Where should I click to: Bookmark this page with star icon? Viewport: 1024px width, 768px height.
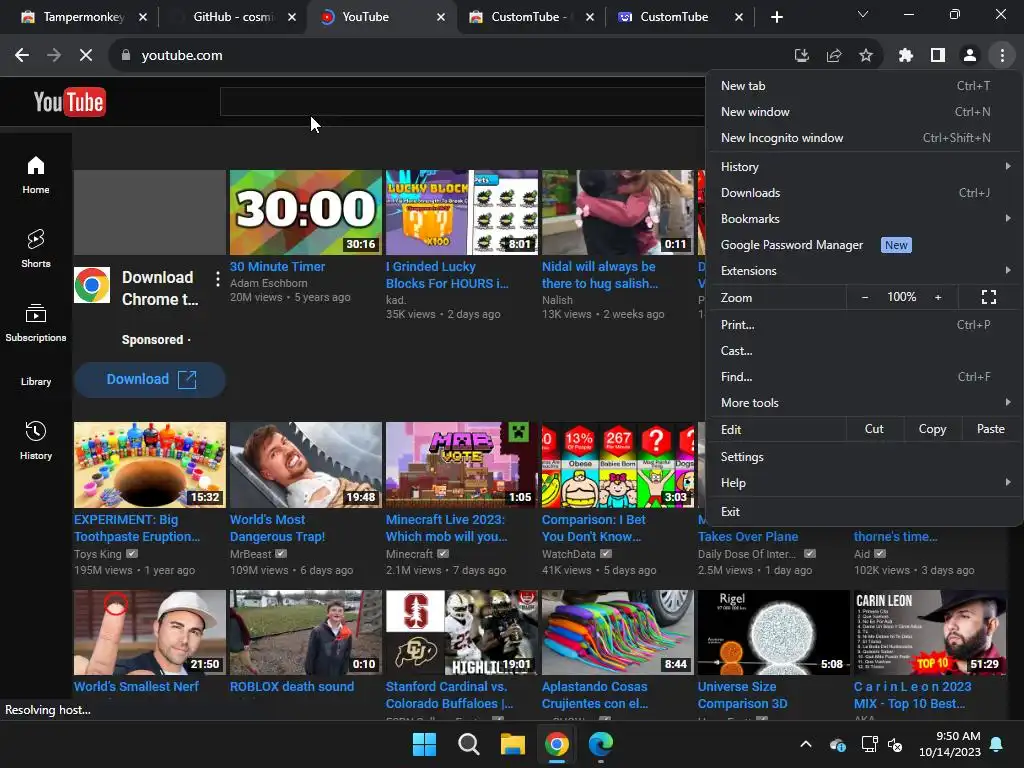click(866, 56)
